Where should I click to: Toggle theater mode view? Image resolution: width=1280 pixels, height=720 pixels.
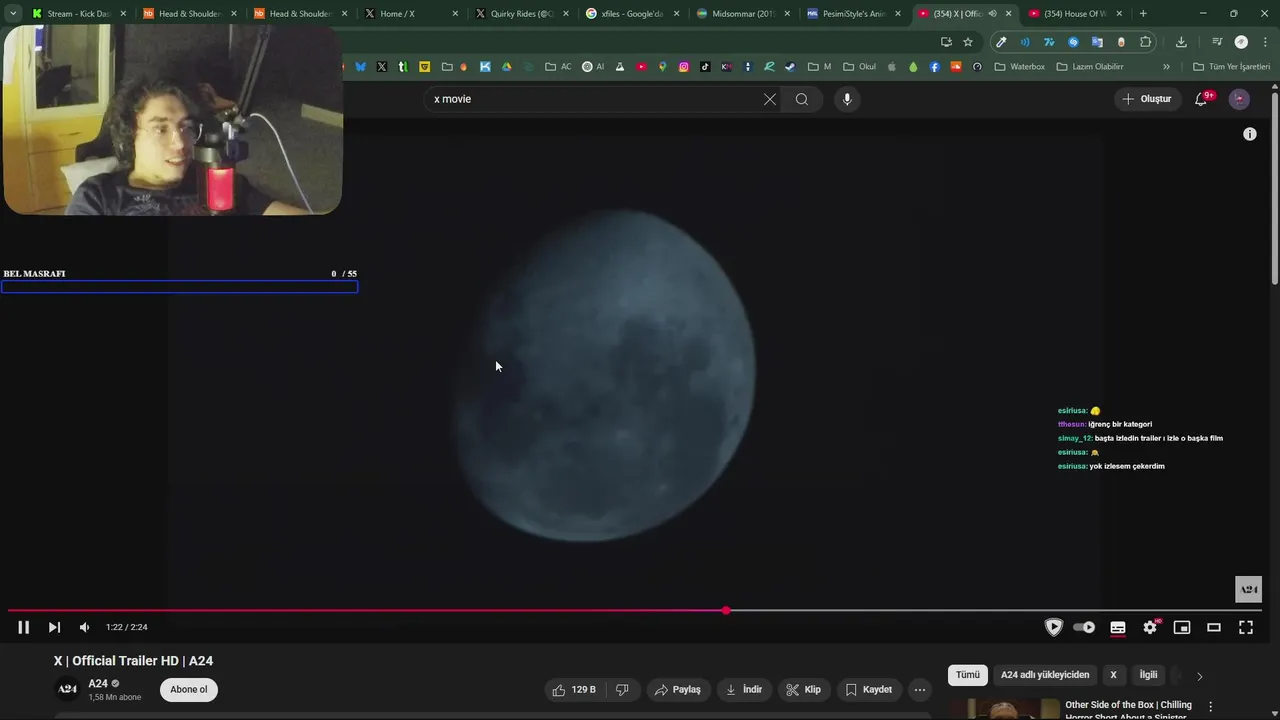point(1214,627)
